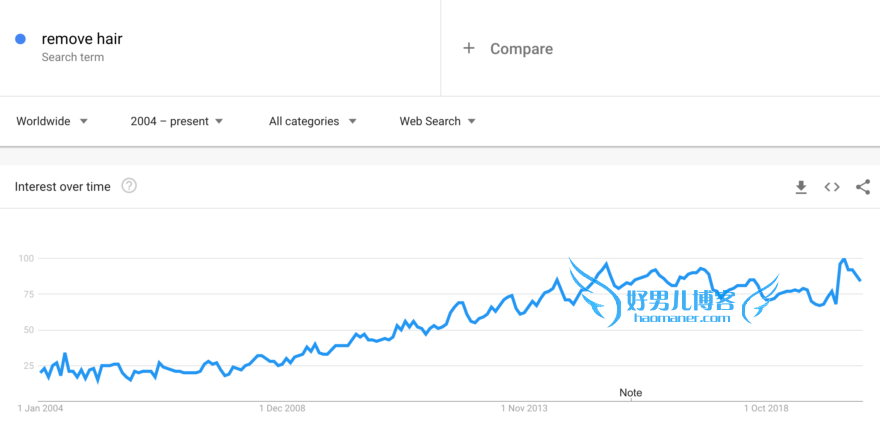880x428 pixels.
Task: Edit the remove hair search term
Action: pos(82,39)
